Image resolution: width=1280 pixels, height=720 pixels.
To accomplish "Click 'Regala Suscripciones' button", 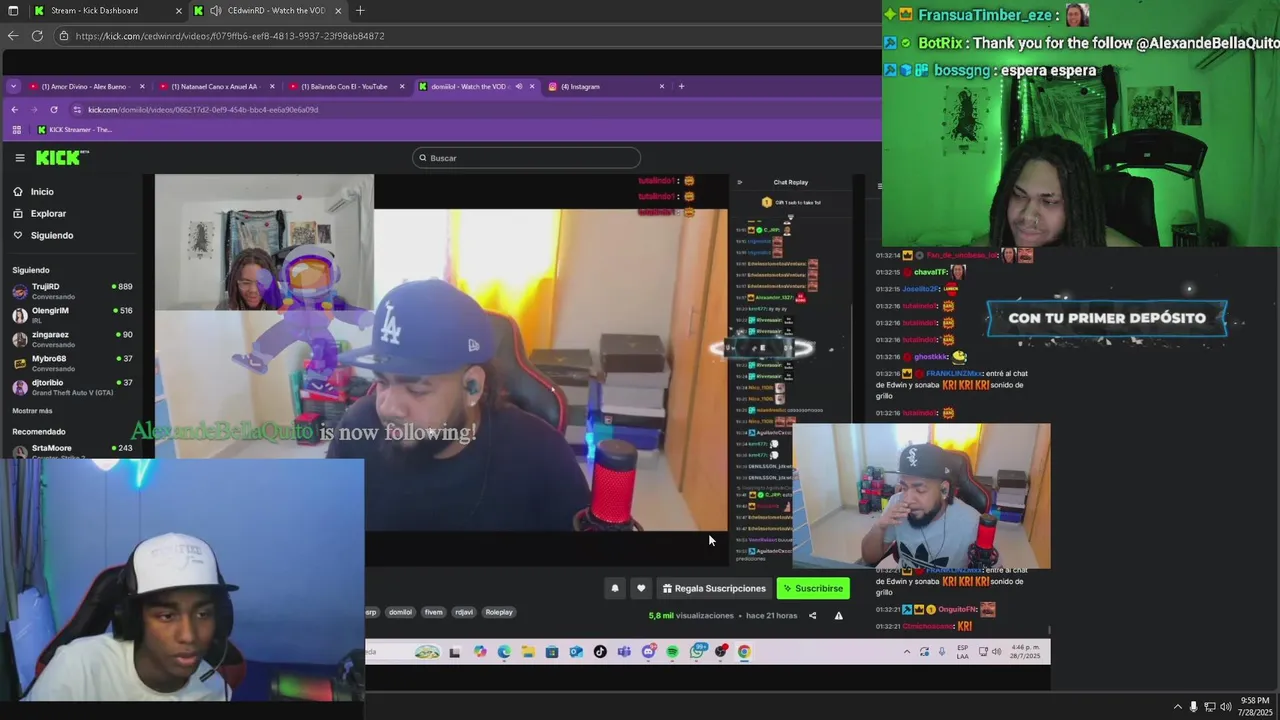I will [x=714, y=588].
